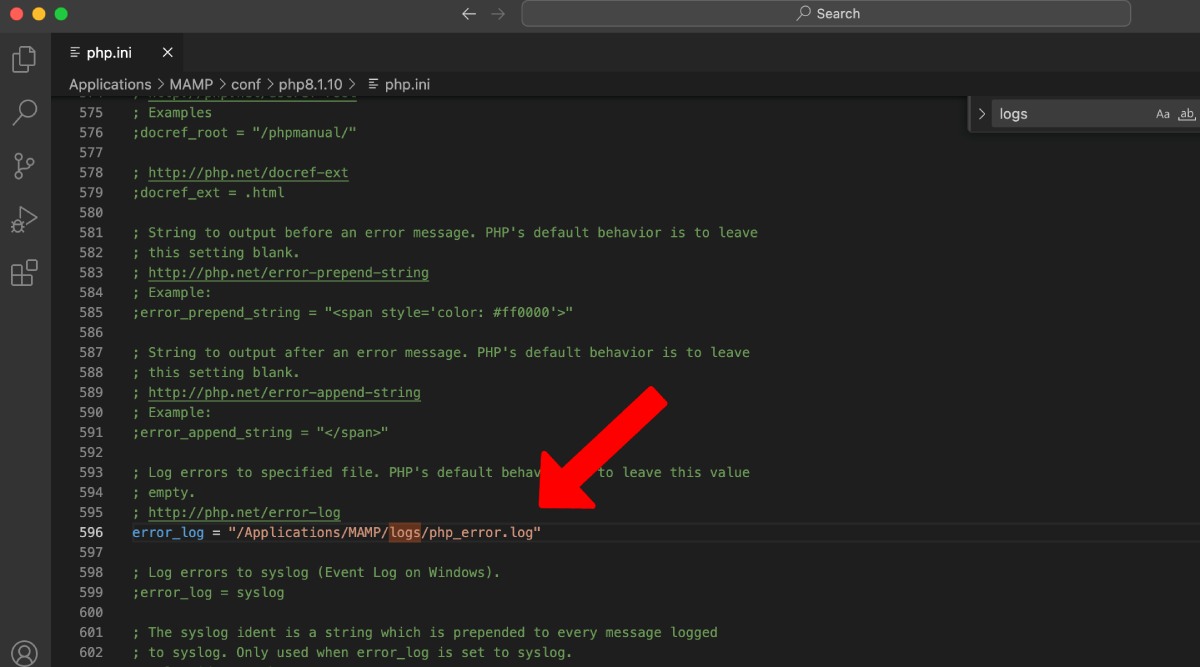Screen dimensions: 1200x667
Task: Go back with the left arrow
Action: [469, 14]
